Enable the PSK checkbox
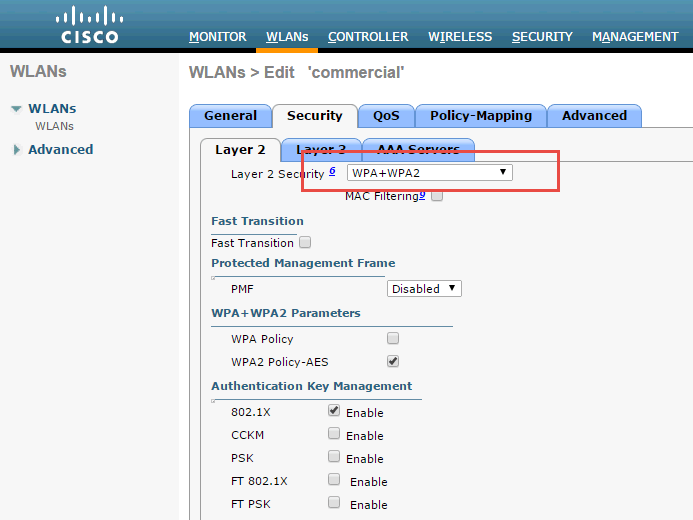 click(334, 456)
